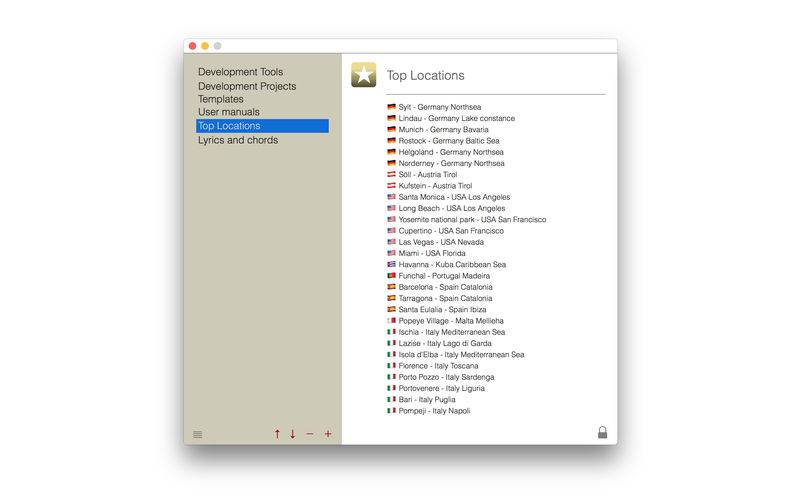Select the highlighted Top Locations sidebar entry
Screen dimensions: 800x500
pos(262,126)
